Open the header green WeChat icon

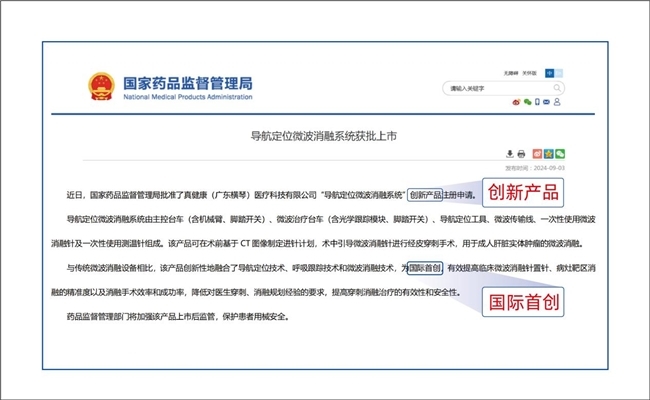pos(527,102)
